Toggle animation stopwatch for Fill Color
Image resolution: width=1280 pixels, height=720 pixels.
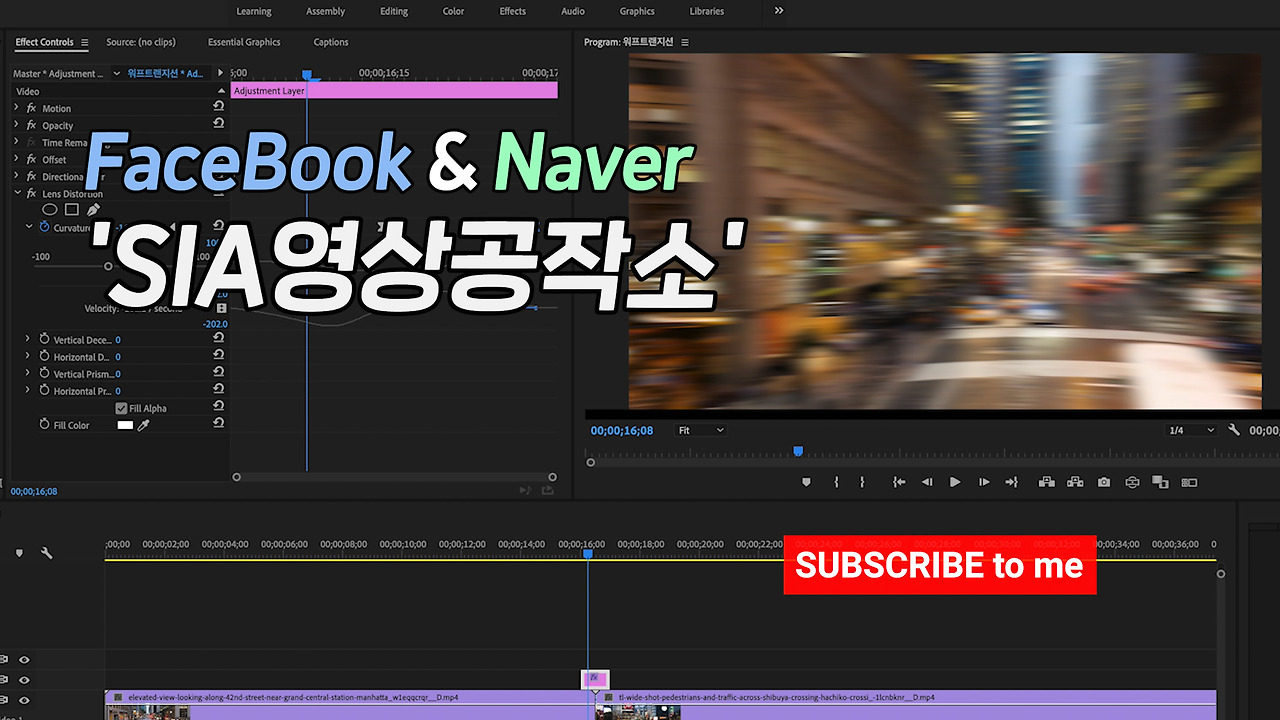(44, 424)
